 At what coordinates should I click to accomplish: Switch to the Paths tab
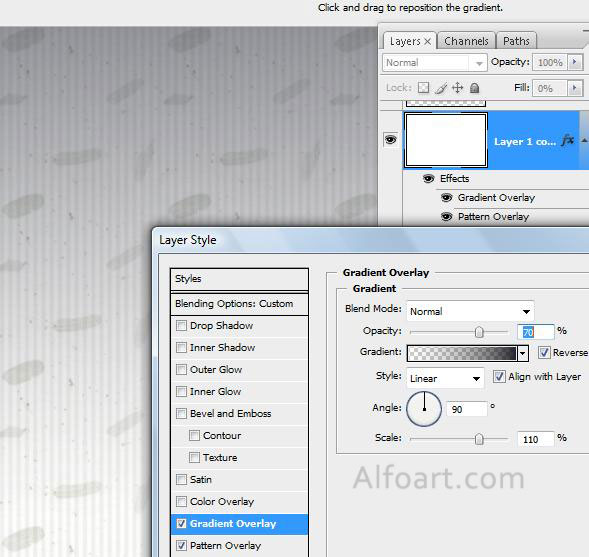(516, 41)
